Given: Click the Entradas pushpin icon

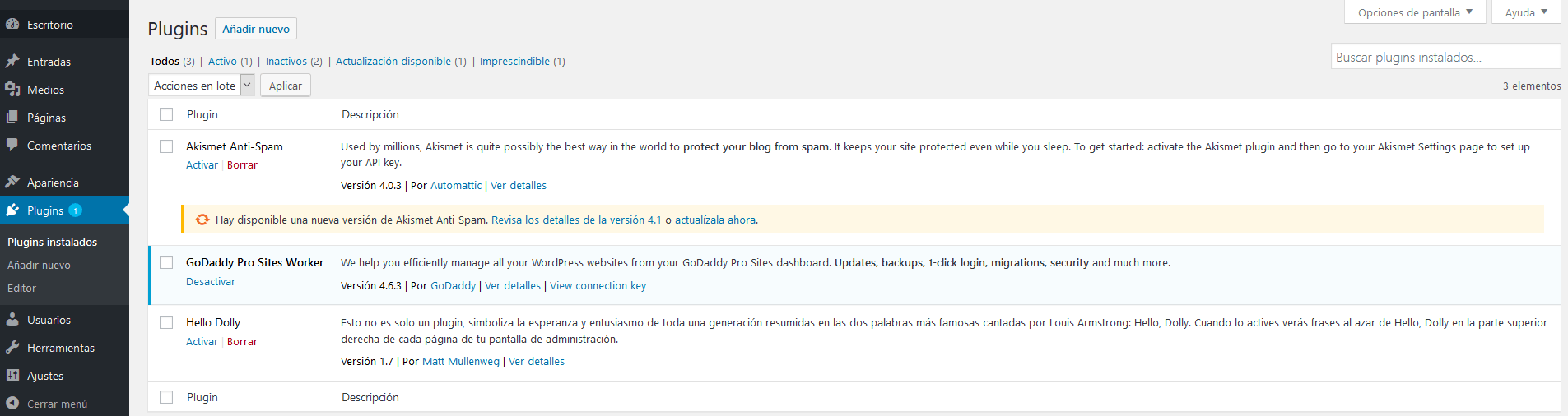Looking at the screenshot, I should click(12, 62).
